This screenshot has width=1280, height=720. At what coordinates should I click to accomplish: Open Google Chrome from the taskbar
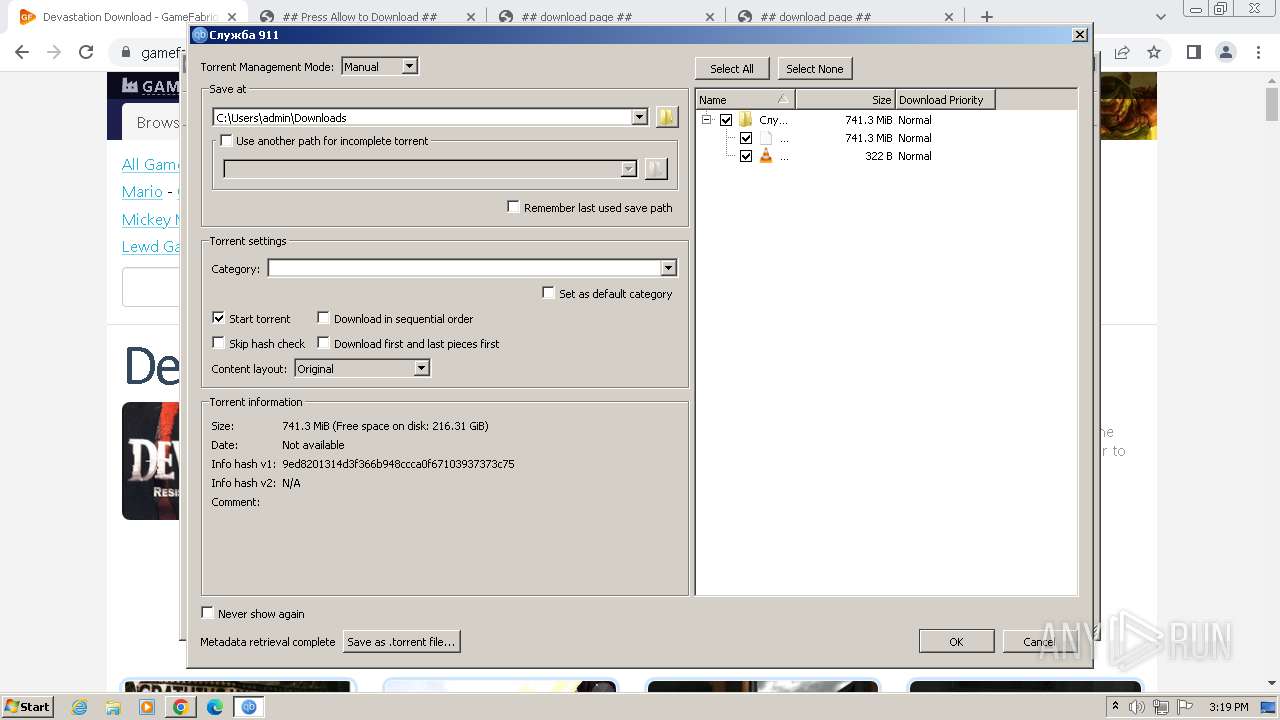tap(180, 707)
